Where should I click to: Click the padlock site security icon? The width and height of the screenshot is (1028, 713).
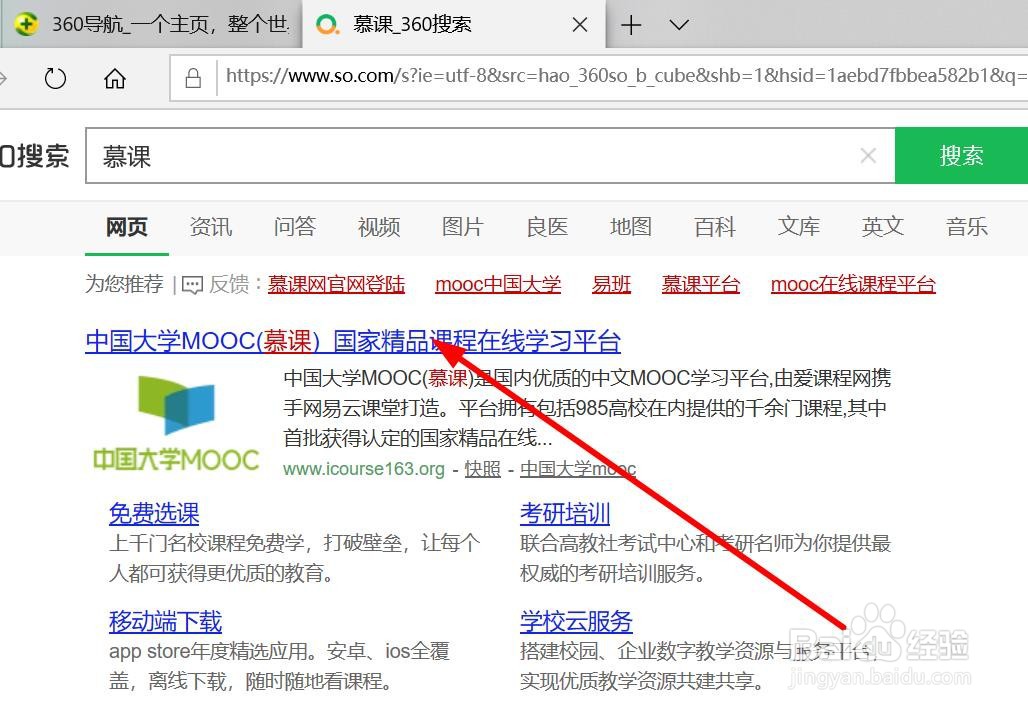pos(193,78)
